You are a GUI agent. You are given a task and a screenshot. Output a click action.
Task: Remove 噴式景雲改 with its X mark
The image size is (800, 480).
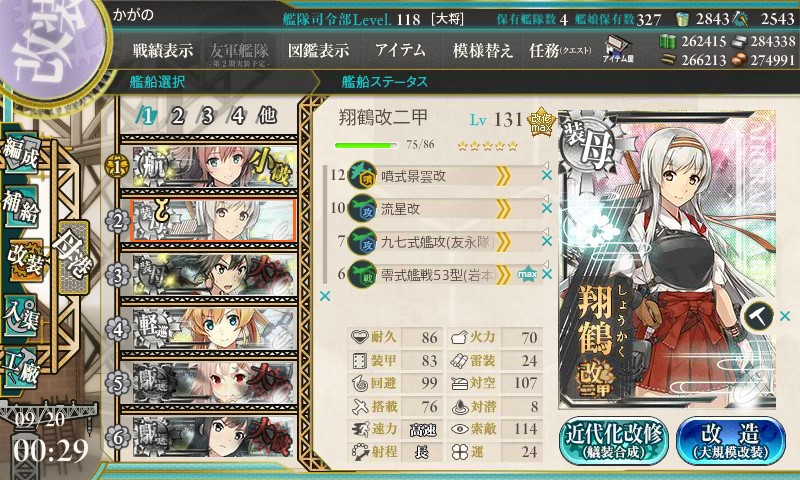tap(547, 175)
